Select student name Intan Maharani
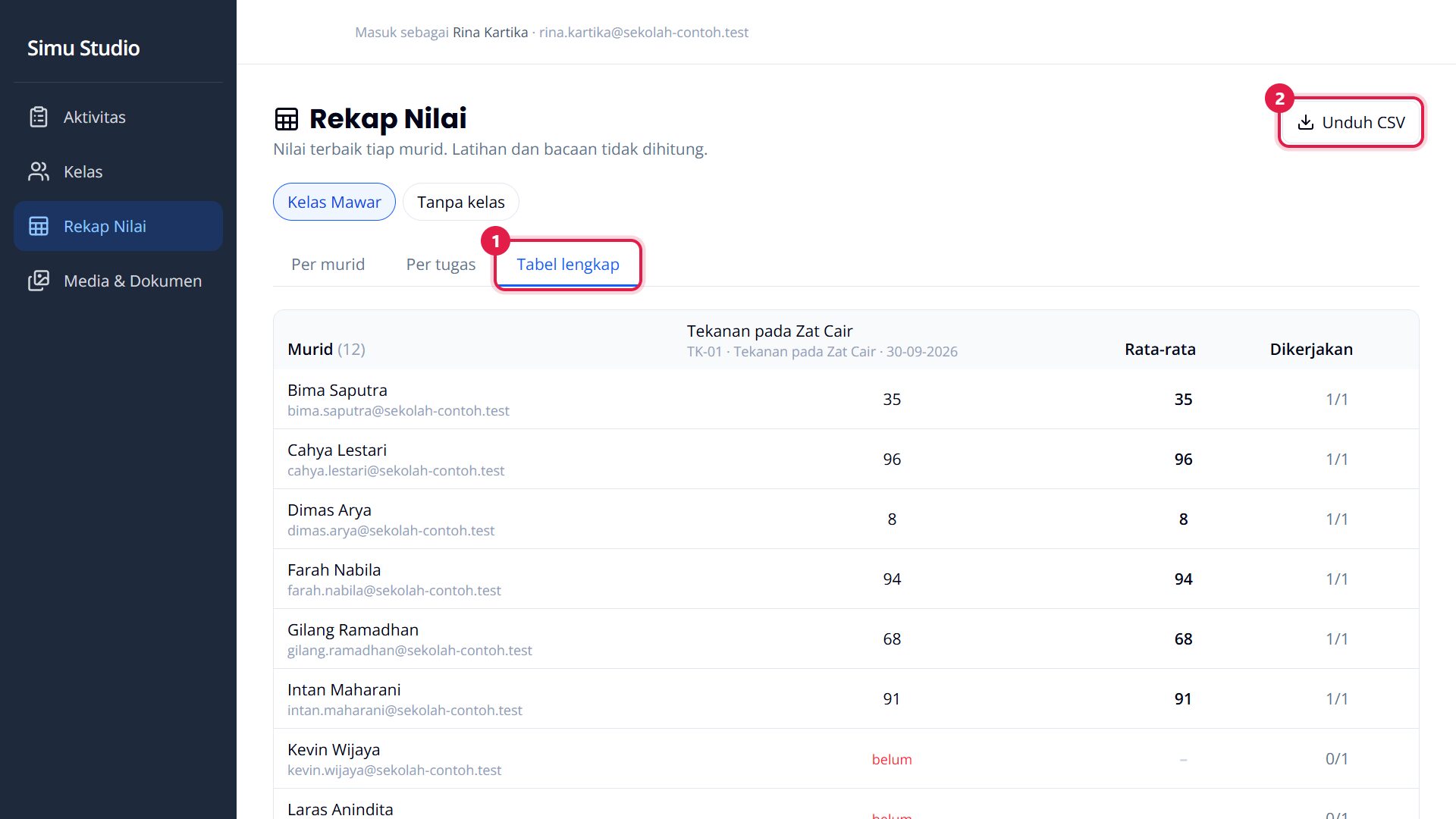Viewport: 1456px width, 819px height. 344,689
